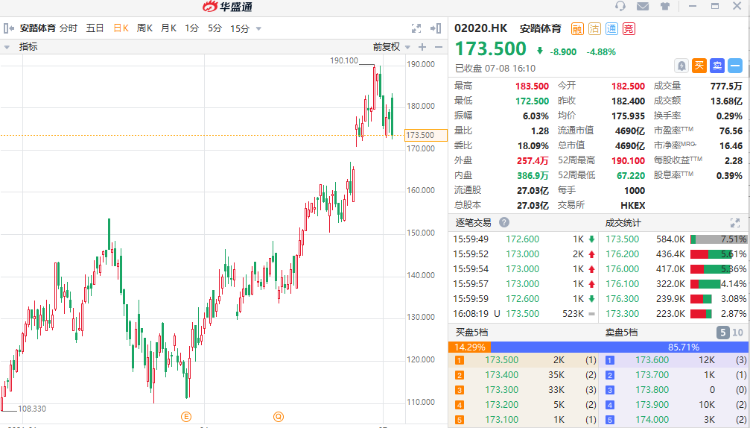This screenshot has width=750, height=428.
Task: Open help icon next to 逐笔交易
Action: click(x=504, y=222)
